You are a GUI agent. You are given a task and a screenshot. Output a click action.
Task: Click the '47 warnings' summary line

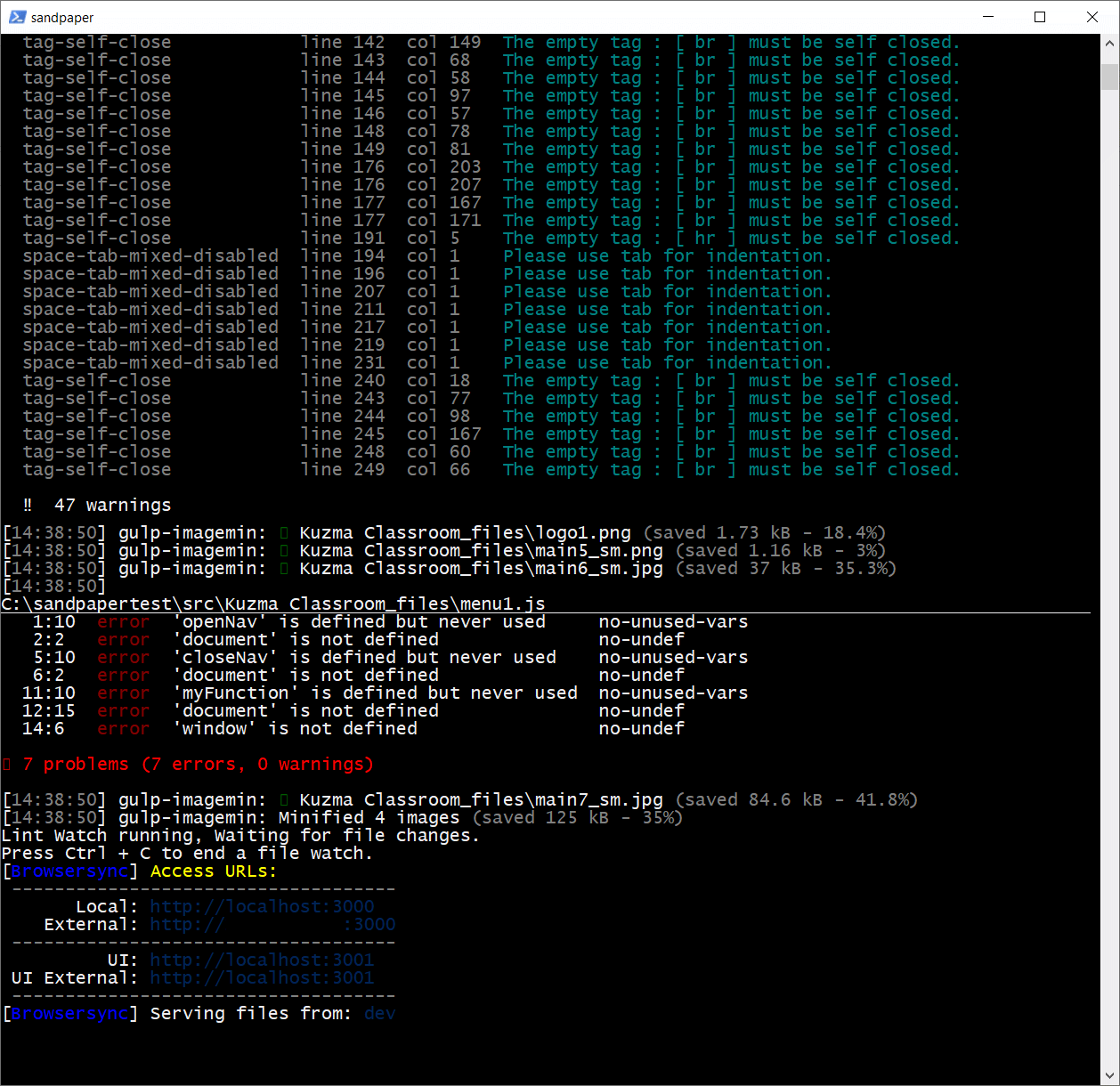97,505
